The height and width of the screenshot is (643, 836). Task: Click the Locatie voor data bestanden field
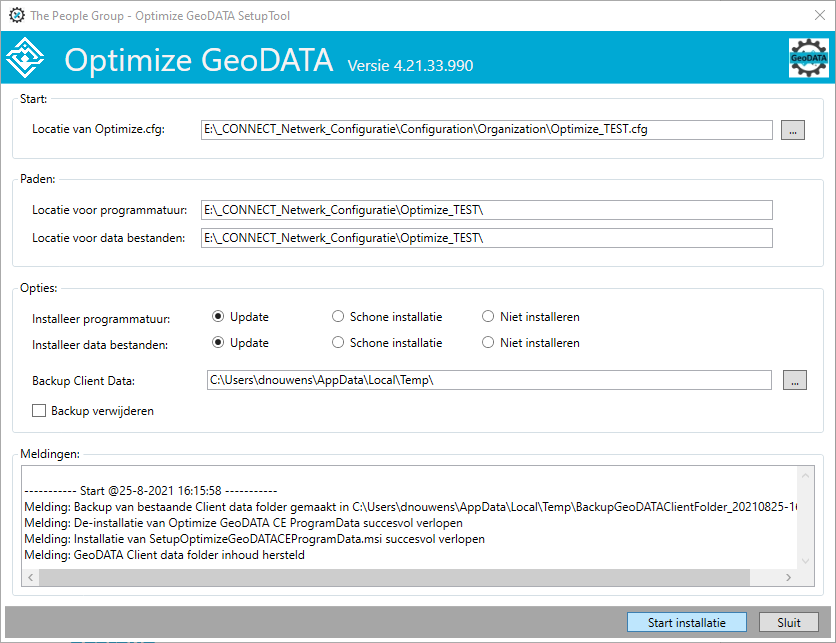tap(486, 238)
